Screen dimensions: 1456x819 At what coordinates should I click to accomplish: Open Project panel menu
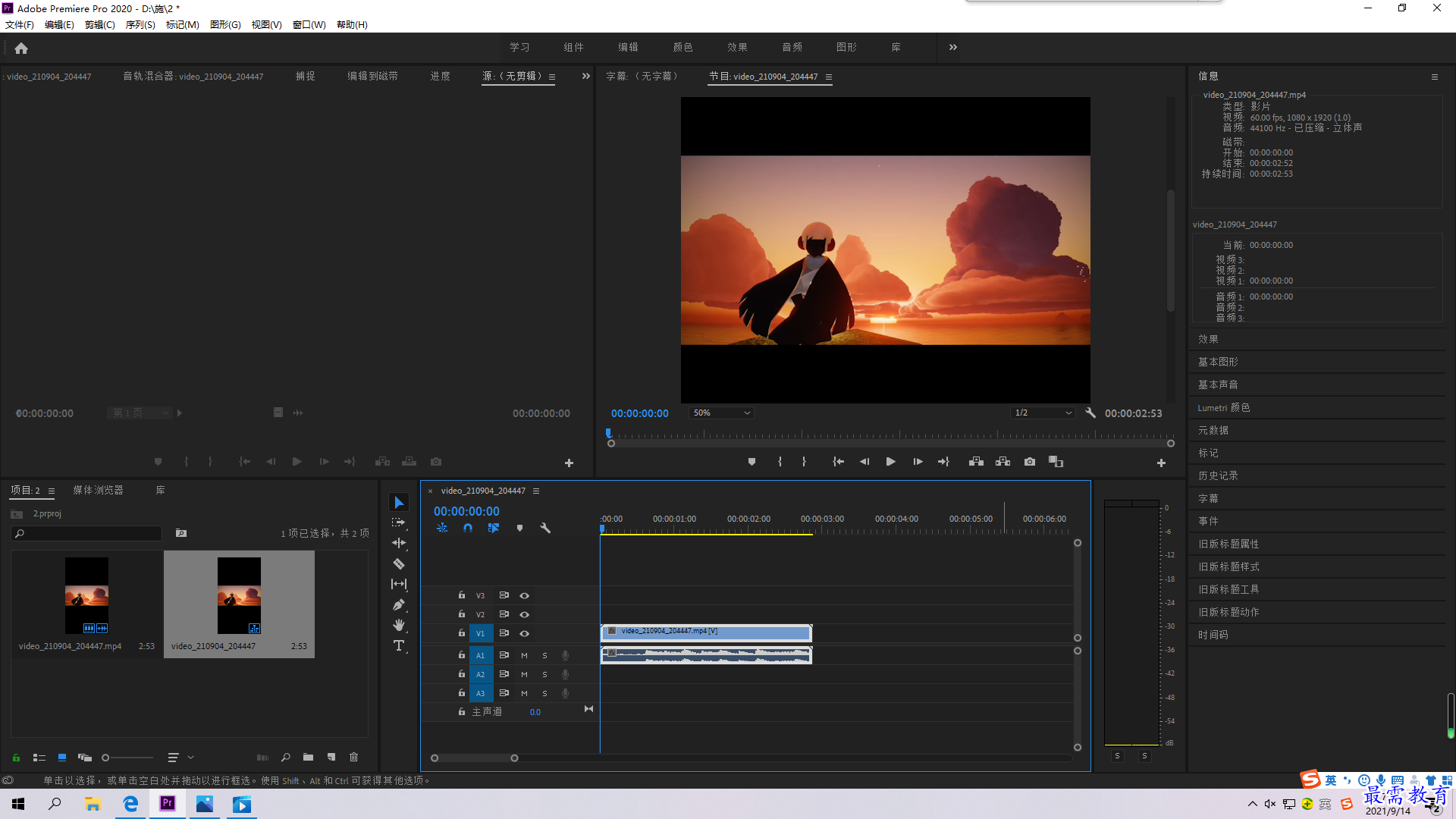[52, 491]
